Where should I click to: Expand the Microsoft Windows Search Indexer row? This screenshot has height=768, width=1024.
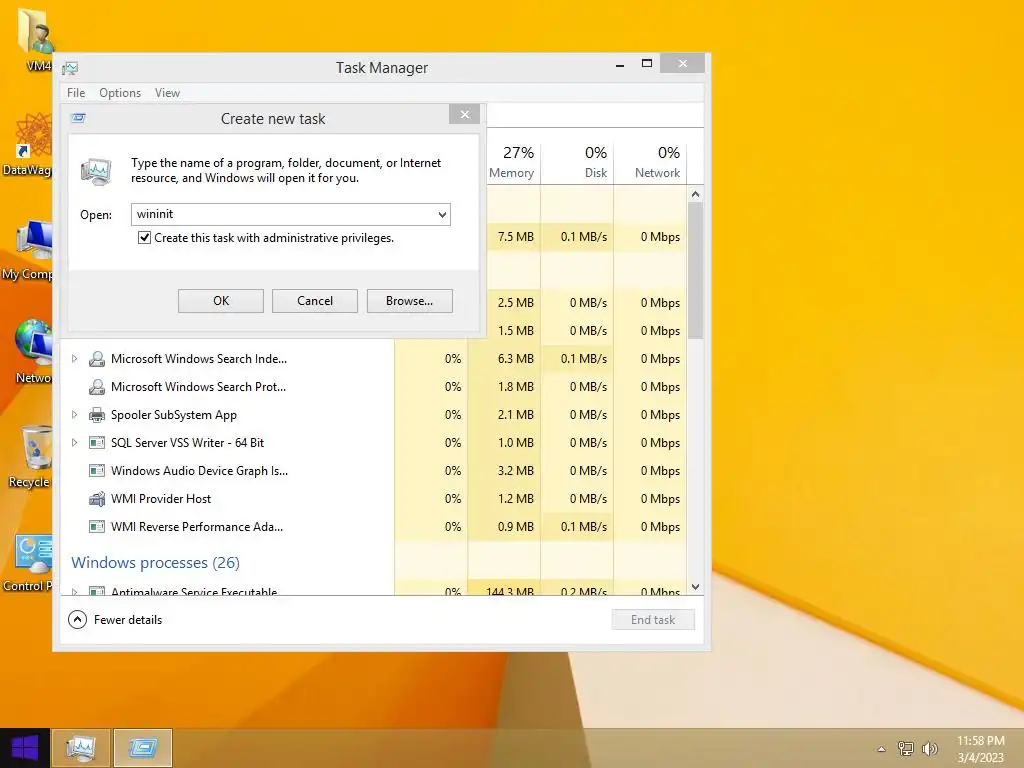pos(74,359)
